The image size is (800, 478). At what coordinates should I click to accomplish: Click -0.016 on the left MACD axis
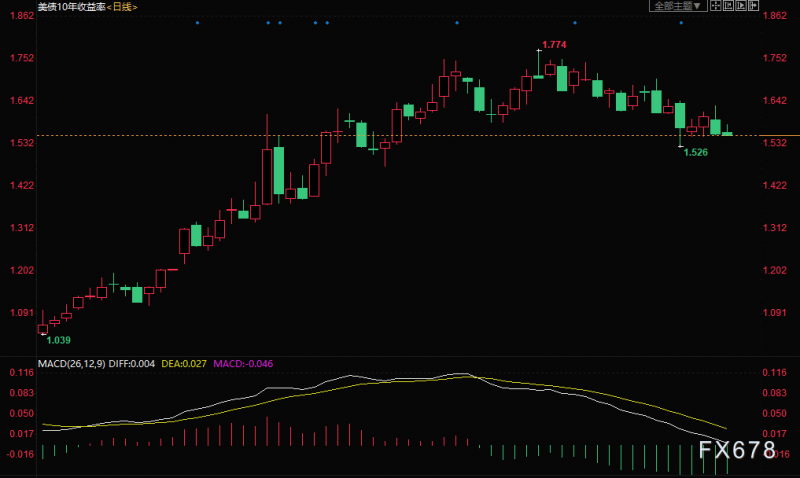point(20,455)
